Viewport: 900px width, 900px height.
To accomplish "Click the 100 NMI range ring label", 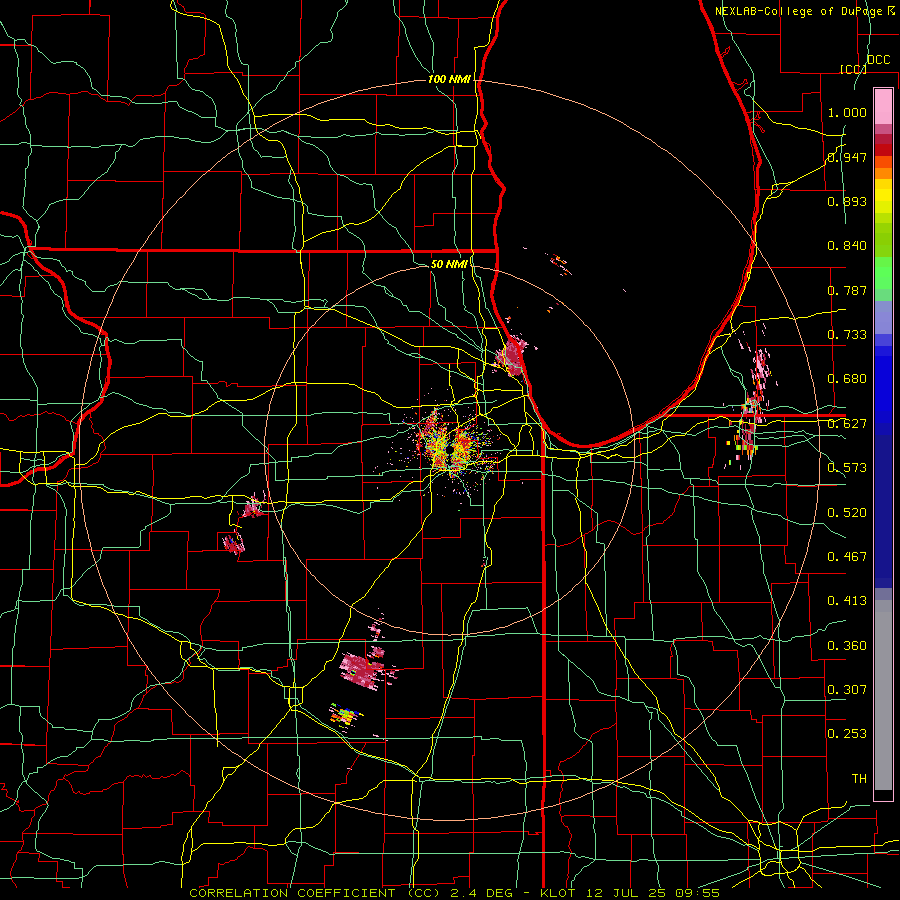I will (449, 79).
